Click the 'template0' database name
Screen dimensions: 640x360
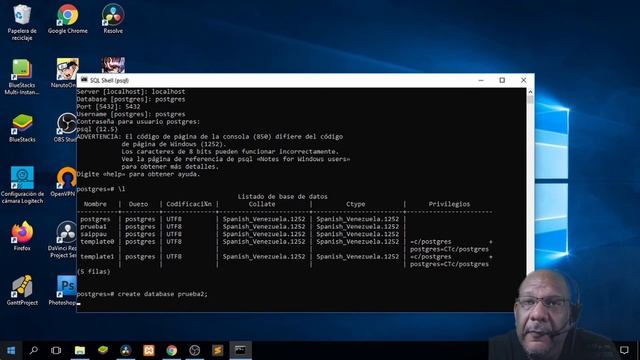point(97,242)
